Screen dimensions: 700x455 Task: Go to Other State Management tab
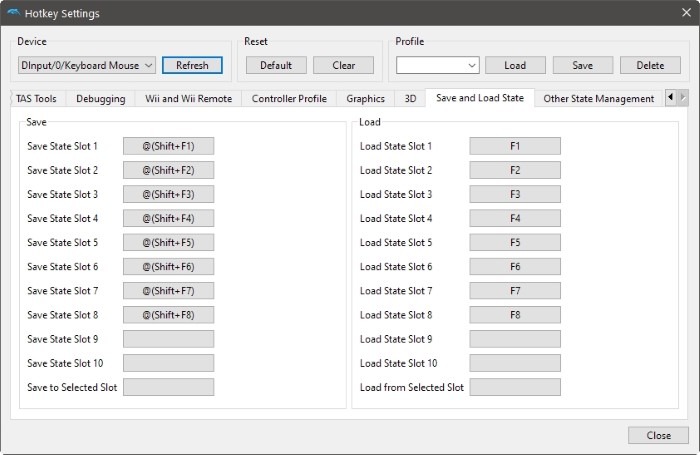coord(598,99)
